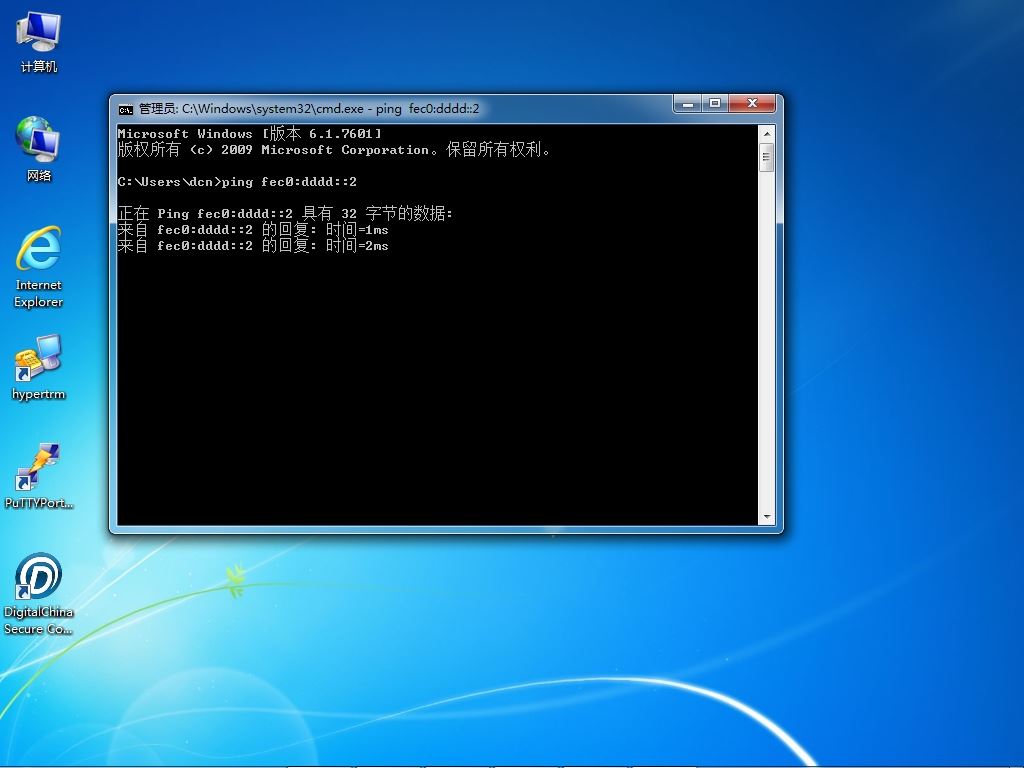Select the hypertrm shortcut icon
Image resolution: width=1024 pixels, height=768 pixels.
coord(39,367)
